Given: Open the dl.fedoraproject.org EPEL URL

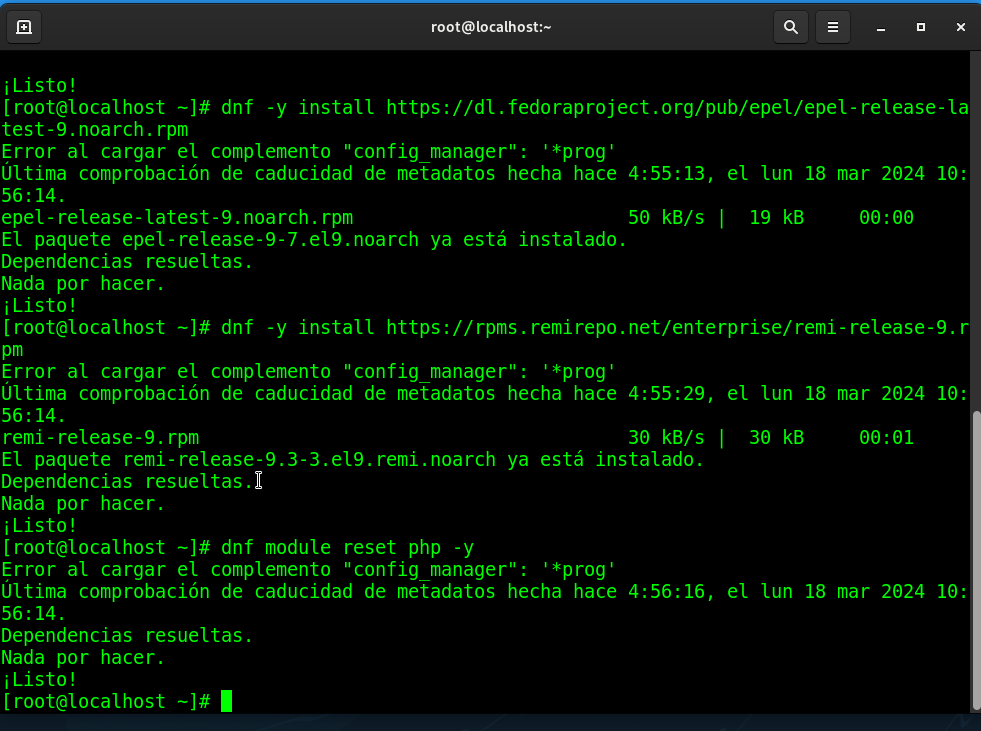Looking at the screenshot, I should 676,107.
